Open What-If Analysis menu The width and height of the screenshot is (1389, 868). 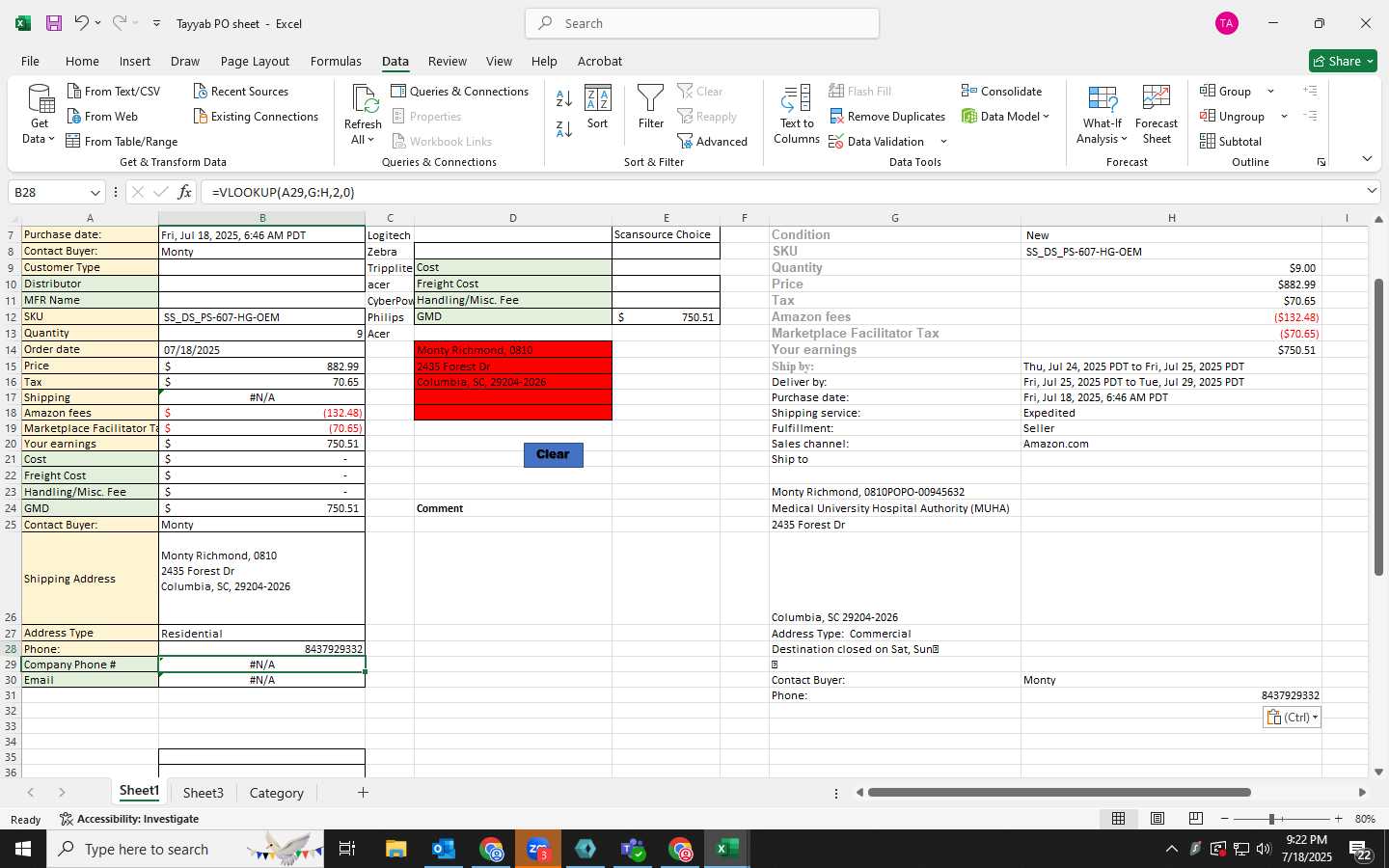pos(1103,114)
